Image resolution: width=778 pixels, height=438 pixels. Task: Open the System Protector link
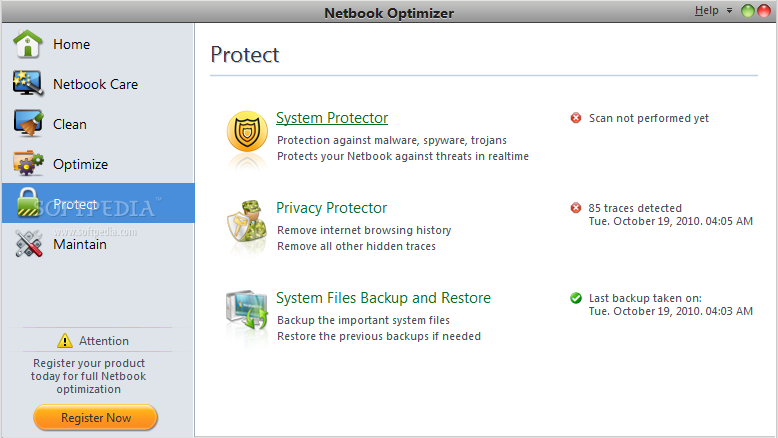tap(332, 118)
